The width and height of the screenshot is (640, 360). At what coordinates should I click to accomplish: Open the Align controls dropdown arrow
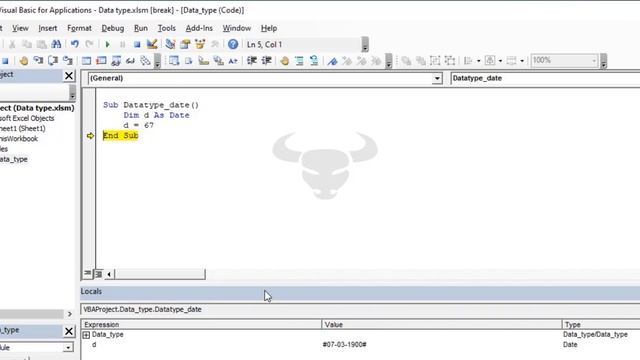click(x=478, y=61)
